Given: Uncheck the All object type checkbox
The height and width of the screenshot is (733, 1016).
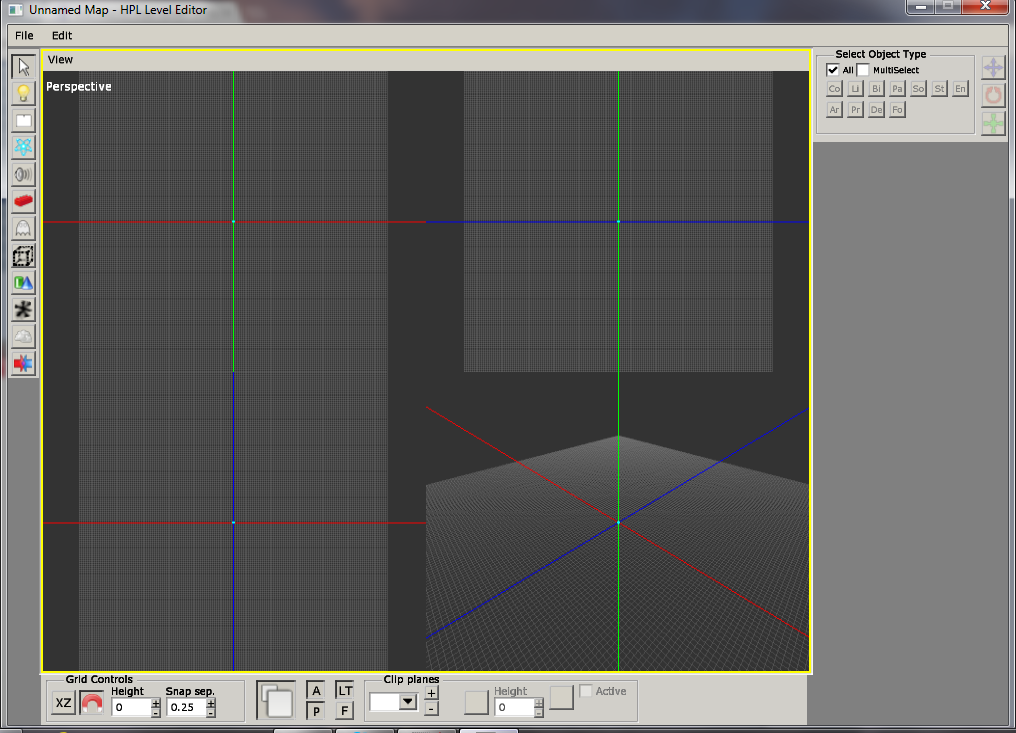Looking at the screenshot, I should tap(833, 70).
